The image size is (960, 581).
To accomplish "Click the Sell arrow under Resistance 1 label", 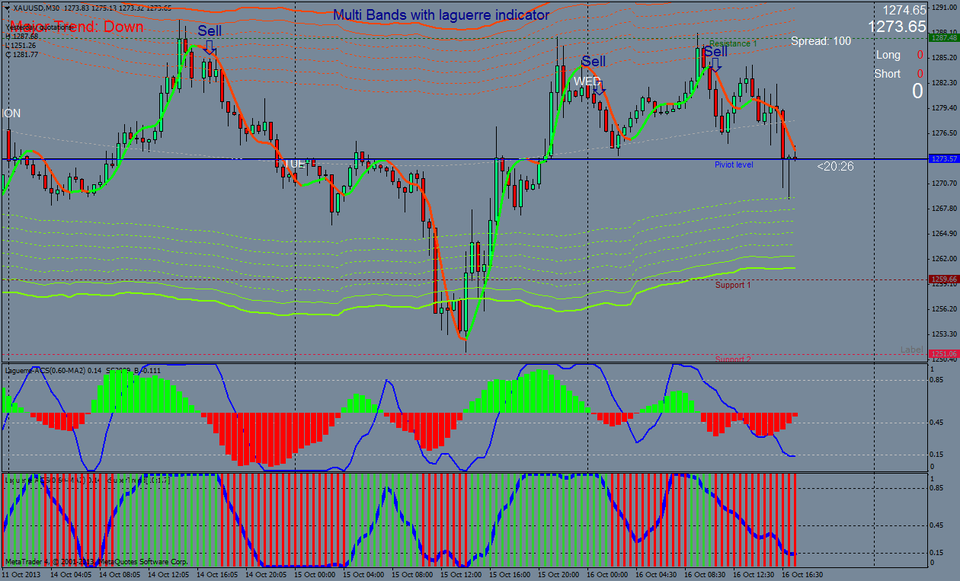I will click(714, 65).
